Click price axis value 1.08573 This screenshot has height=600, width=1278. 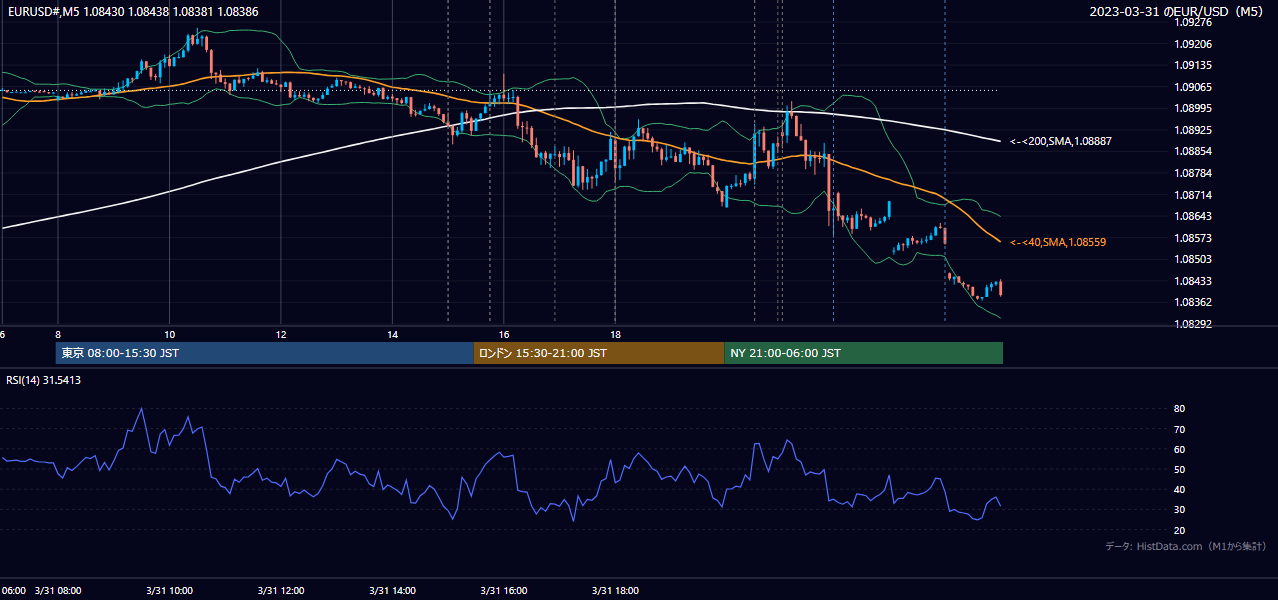pyautogui.click(x=1193, y=238)
